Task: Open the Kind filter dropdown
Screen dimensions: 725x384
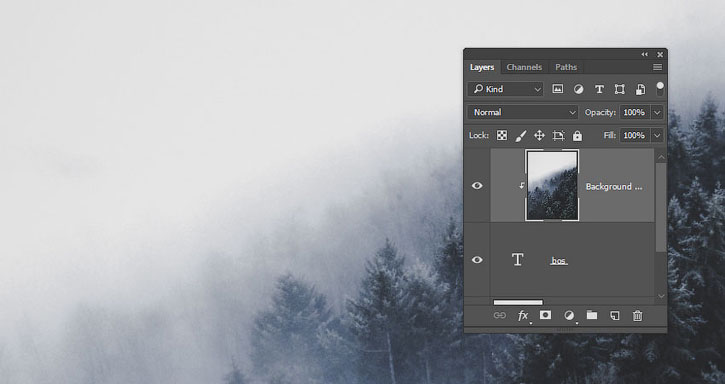Action: [x=505, y=89]
